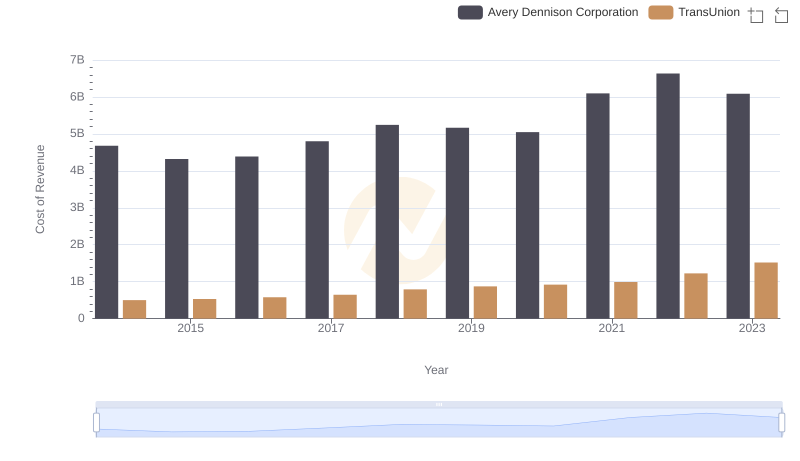Click the 5B y-axis label
Screen dimensions: 800x461
click(x=77, y=133)
